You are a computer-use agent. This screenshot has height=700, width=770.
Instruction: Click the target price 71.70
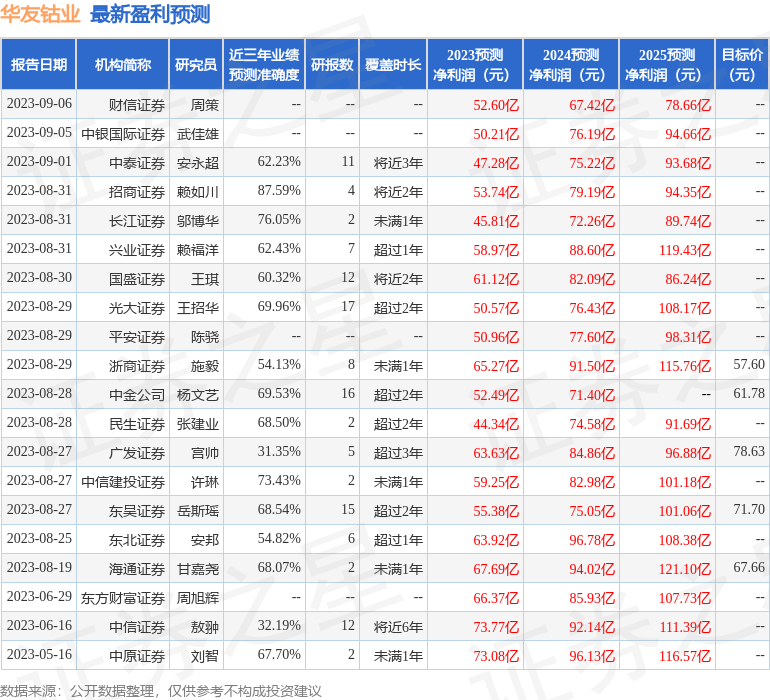749,509
